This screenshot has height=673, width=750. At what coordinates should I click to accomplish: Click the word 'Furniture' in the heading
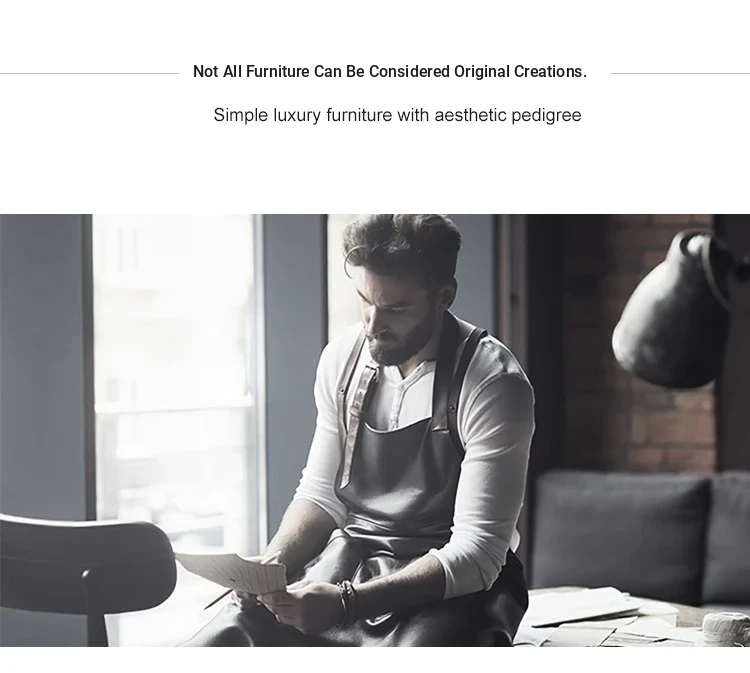277,72
